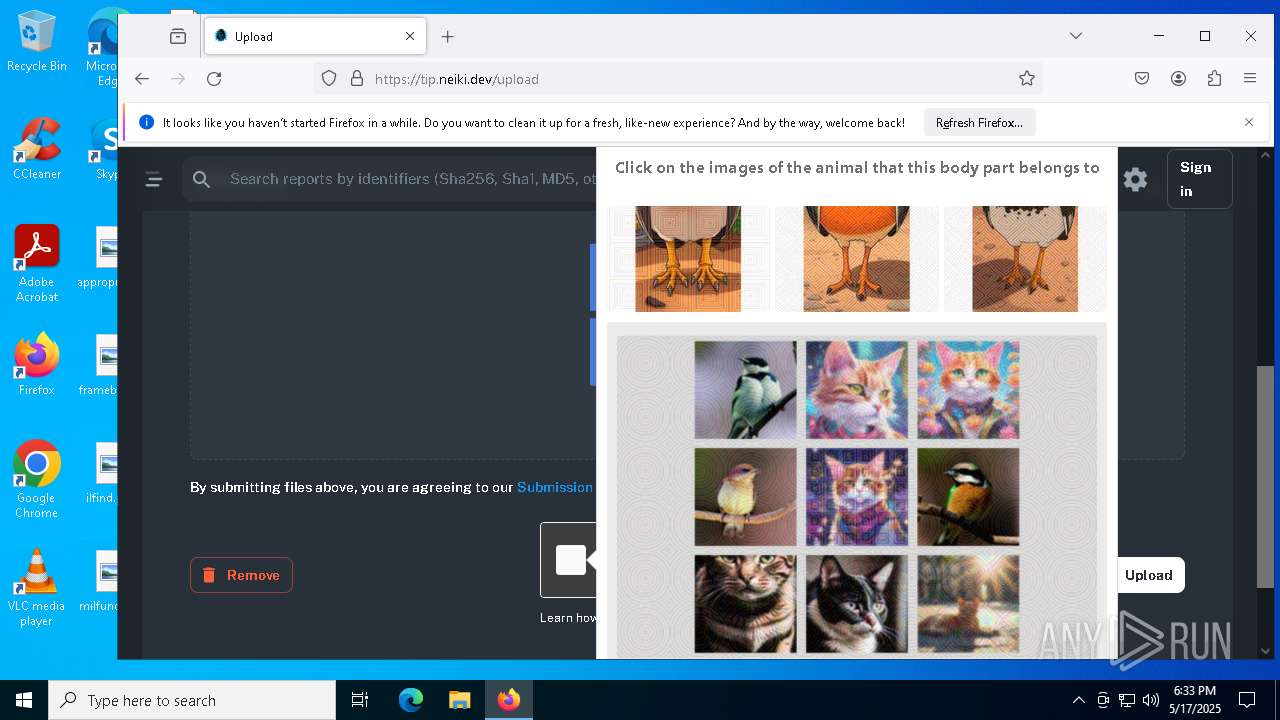The image size is (1280, 720).
Task: Select the orange cat top-middle image
Action: click(857, 390)
